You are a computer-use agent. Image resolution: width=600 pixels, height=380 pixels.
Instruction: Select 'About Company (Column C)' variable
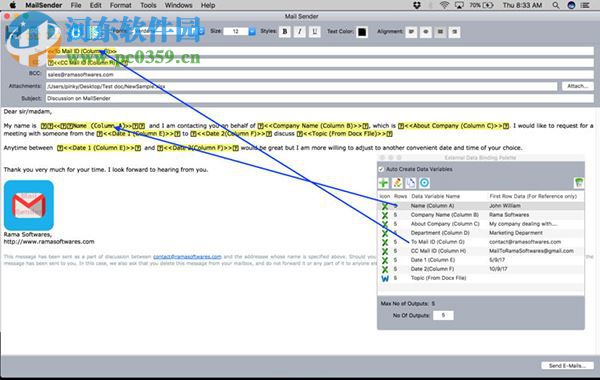click(445, 224)
